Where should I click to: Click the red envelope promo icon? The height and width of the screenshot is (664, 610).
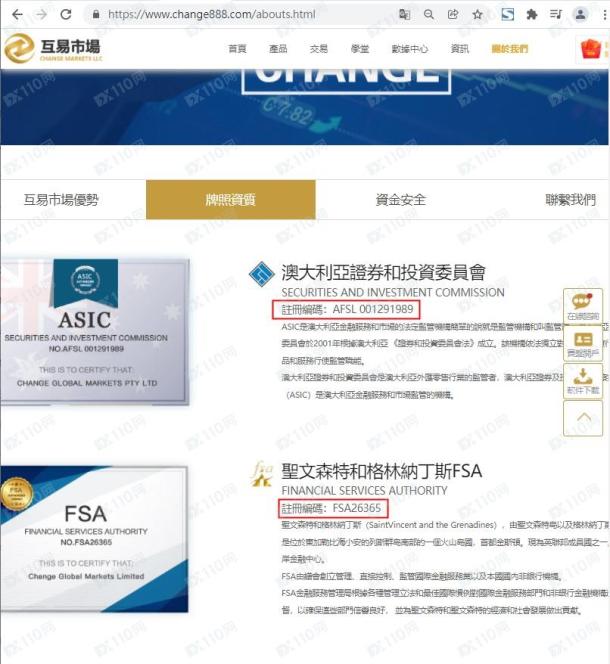591,49
